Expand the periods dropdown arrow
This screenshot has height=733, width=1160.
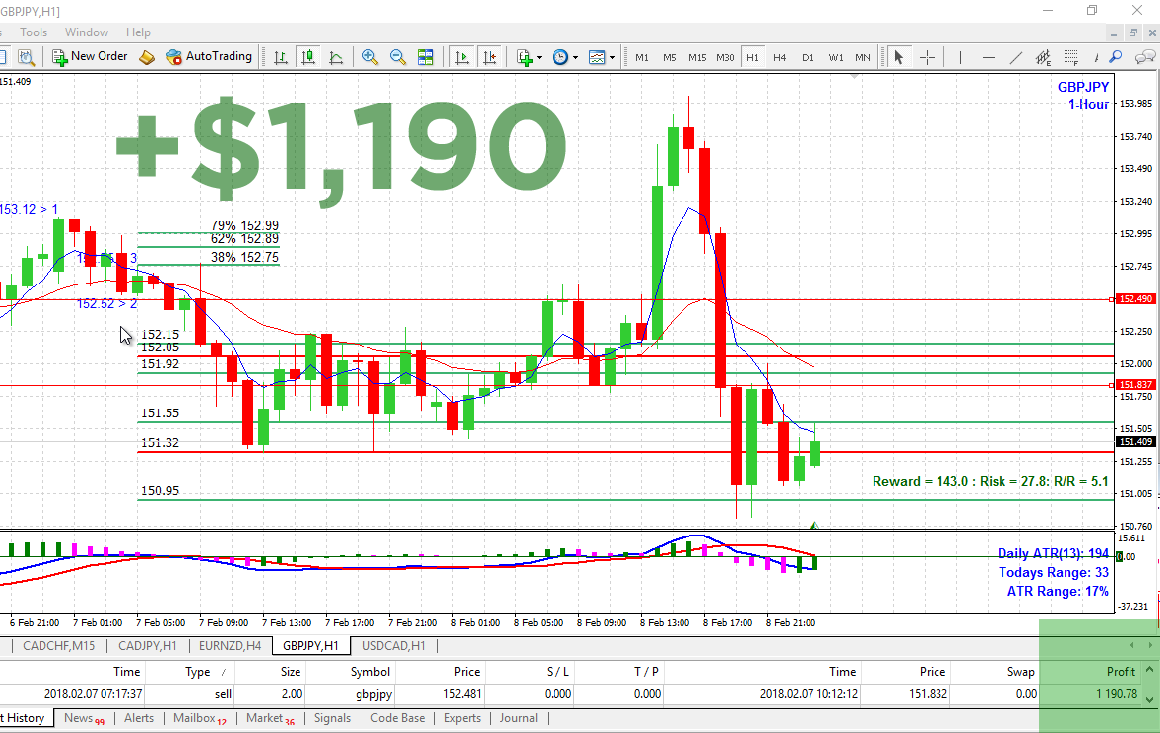[x=575, y=58]
